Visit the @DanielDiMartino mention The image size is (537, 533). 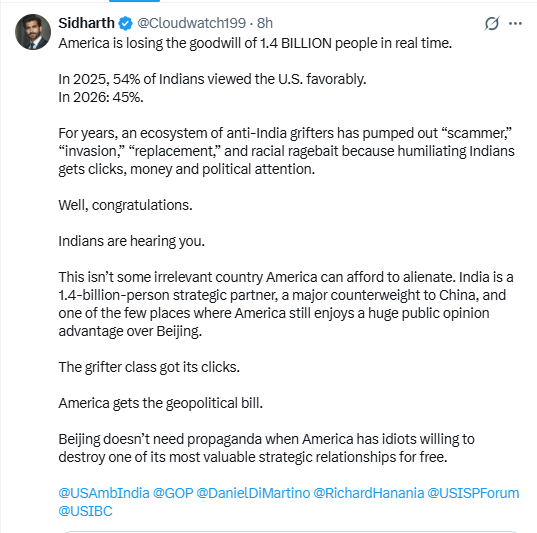pyautogui.click(x=253, y=493)
